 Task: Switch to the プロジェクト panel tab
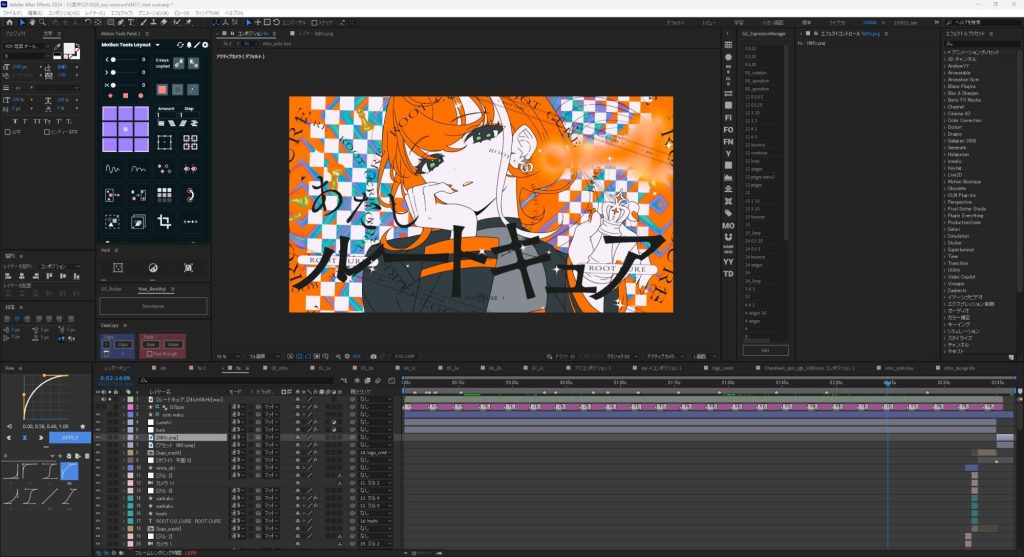pyautogui.click(x=17, y=33)
